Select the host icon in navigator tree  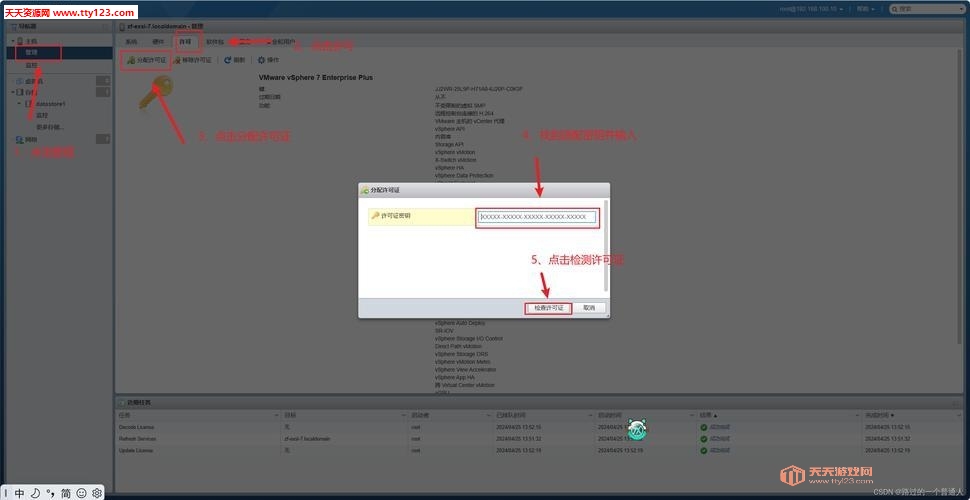pos(20,41)
